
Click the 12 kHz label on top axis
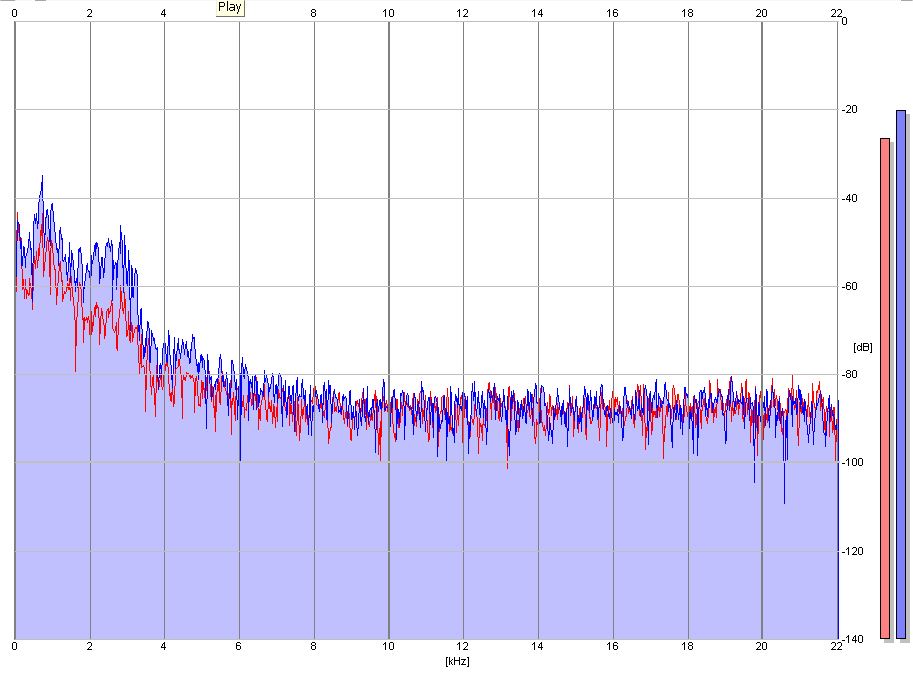pyautogui.click(x=462, y=13)
